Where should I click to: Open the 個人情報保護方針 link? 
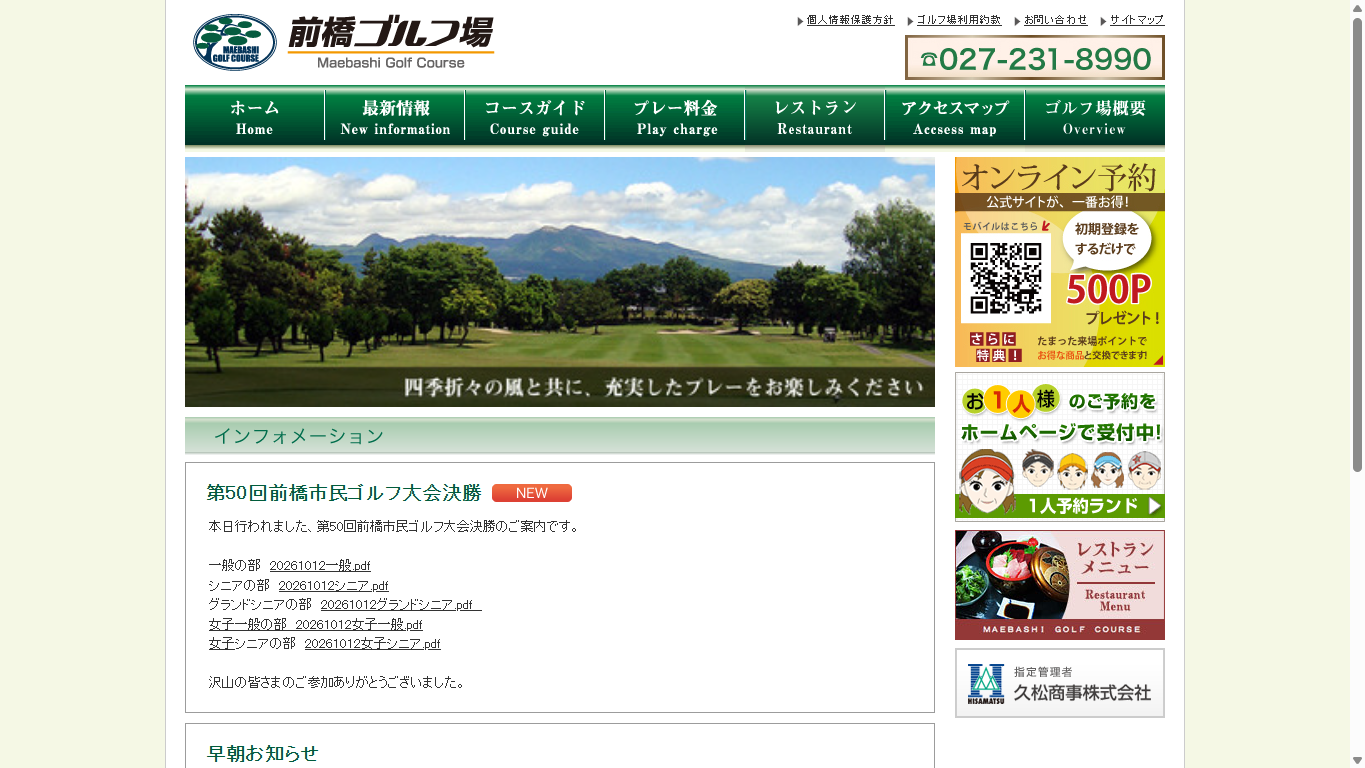(x=850, y=20)
